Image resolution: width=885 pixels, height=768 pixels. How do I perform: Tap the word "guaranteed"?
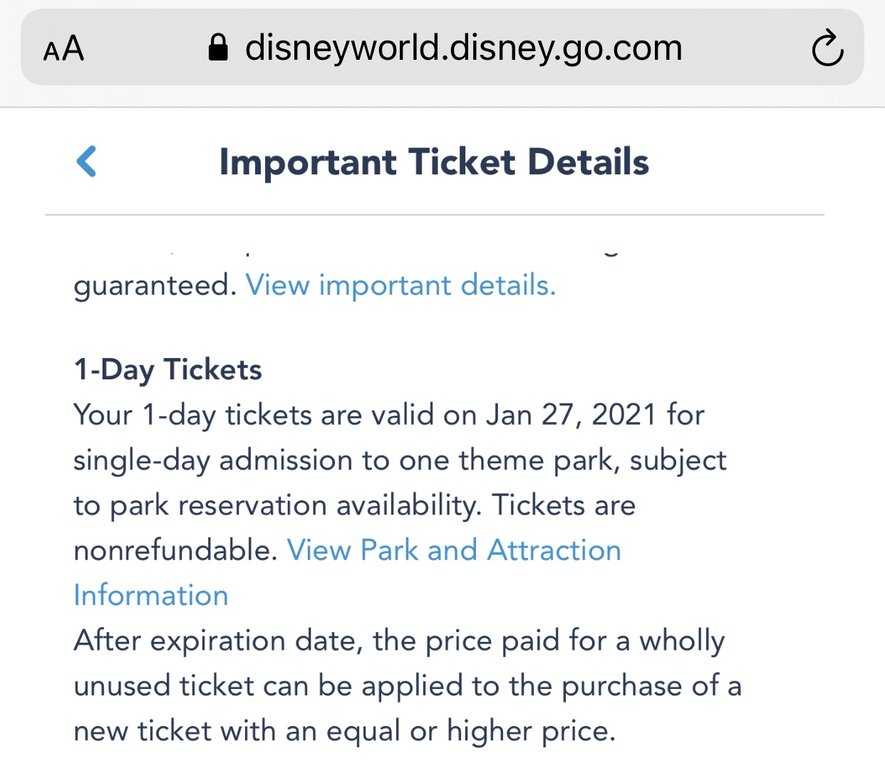(155, 285)
